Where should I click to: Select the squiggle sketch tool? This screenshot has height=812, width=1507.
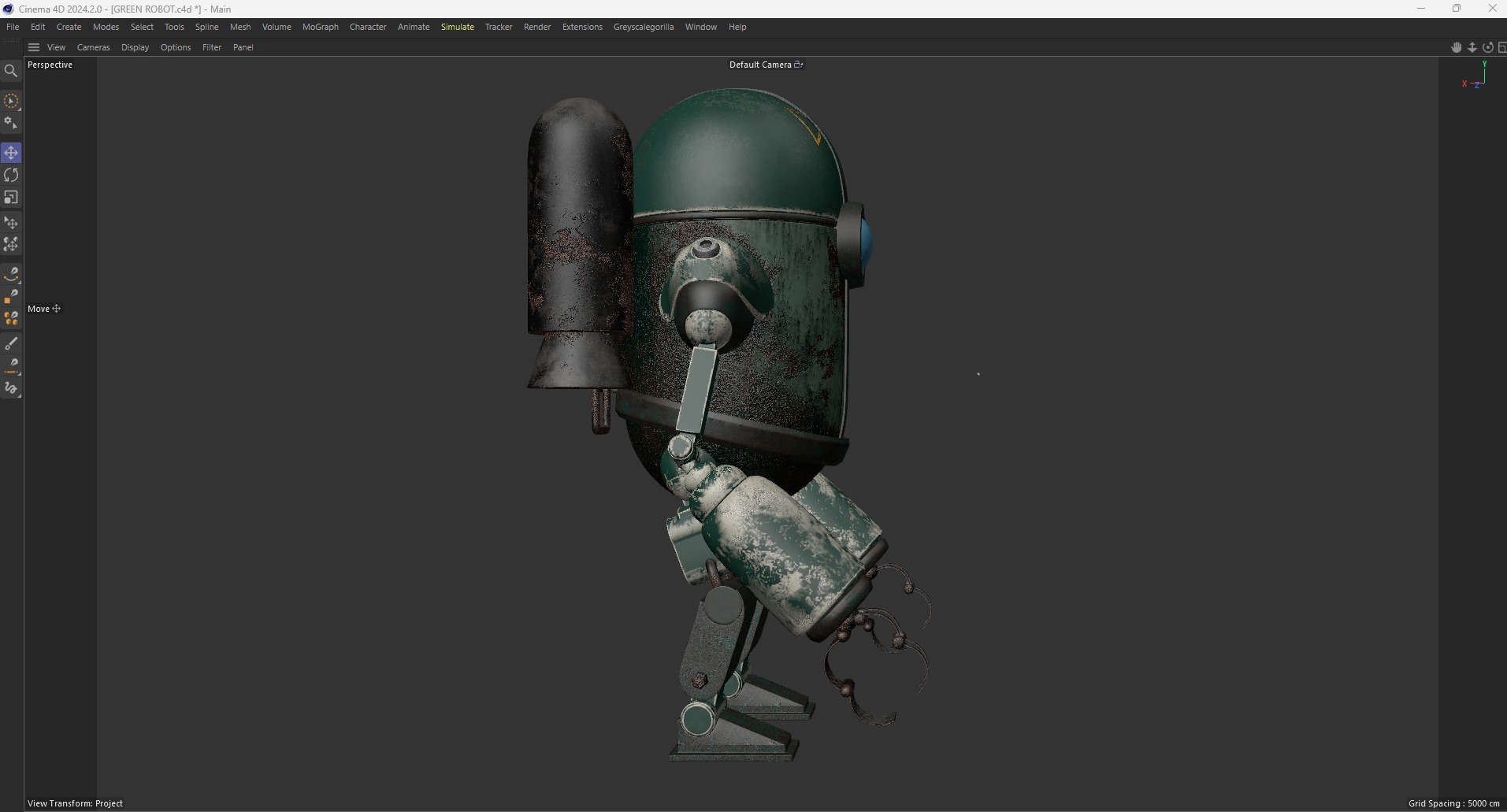pyautogui.click(x=11, y=388)
